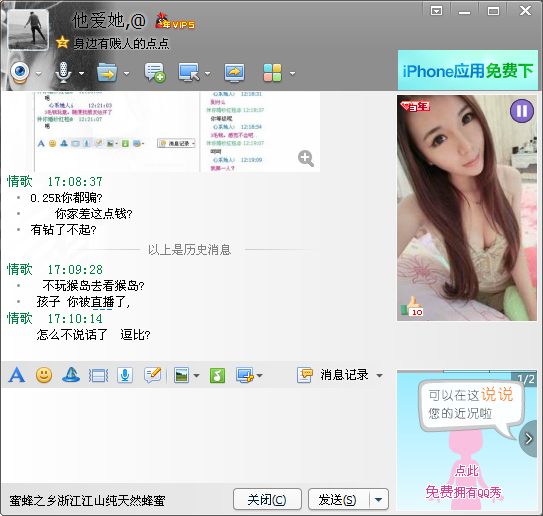
Task: Click message 不玩猴岛去看猴岛?
Action: coord(93,286)
